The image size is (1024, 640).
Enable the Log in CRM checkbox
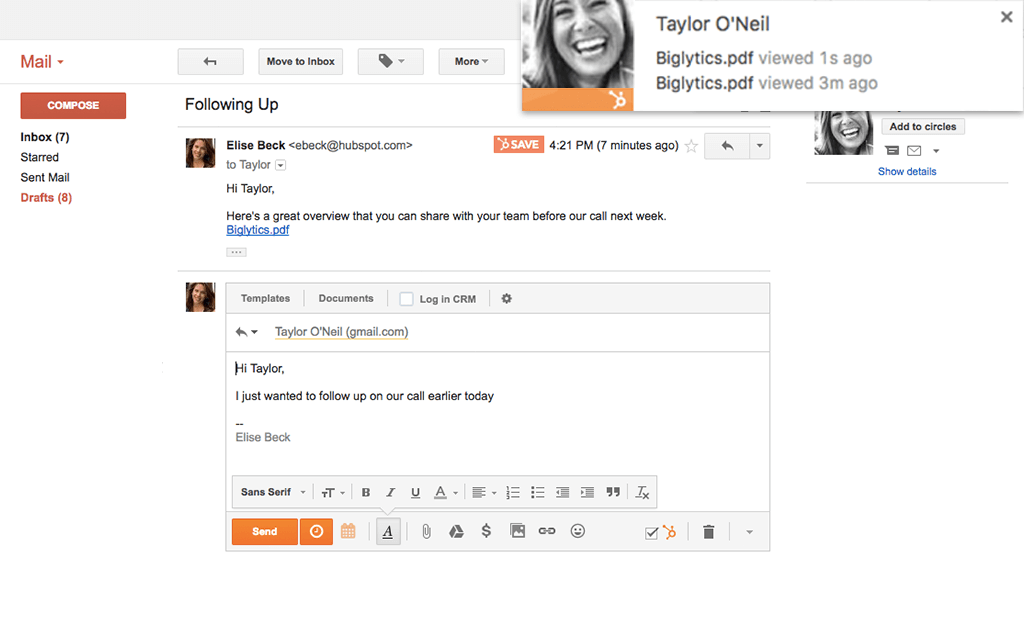coord(406,298)
